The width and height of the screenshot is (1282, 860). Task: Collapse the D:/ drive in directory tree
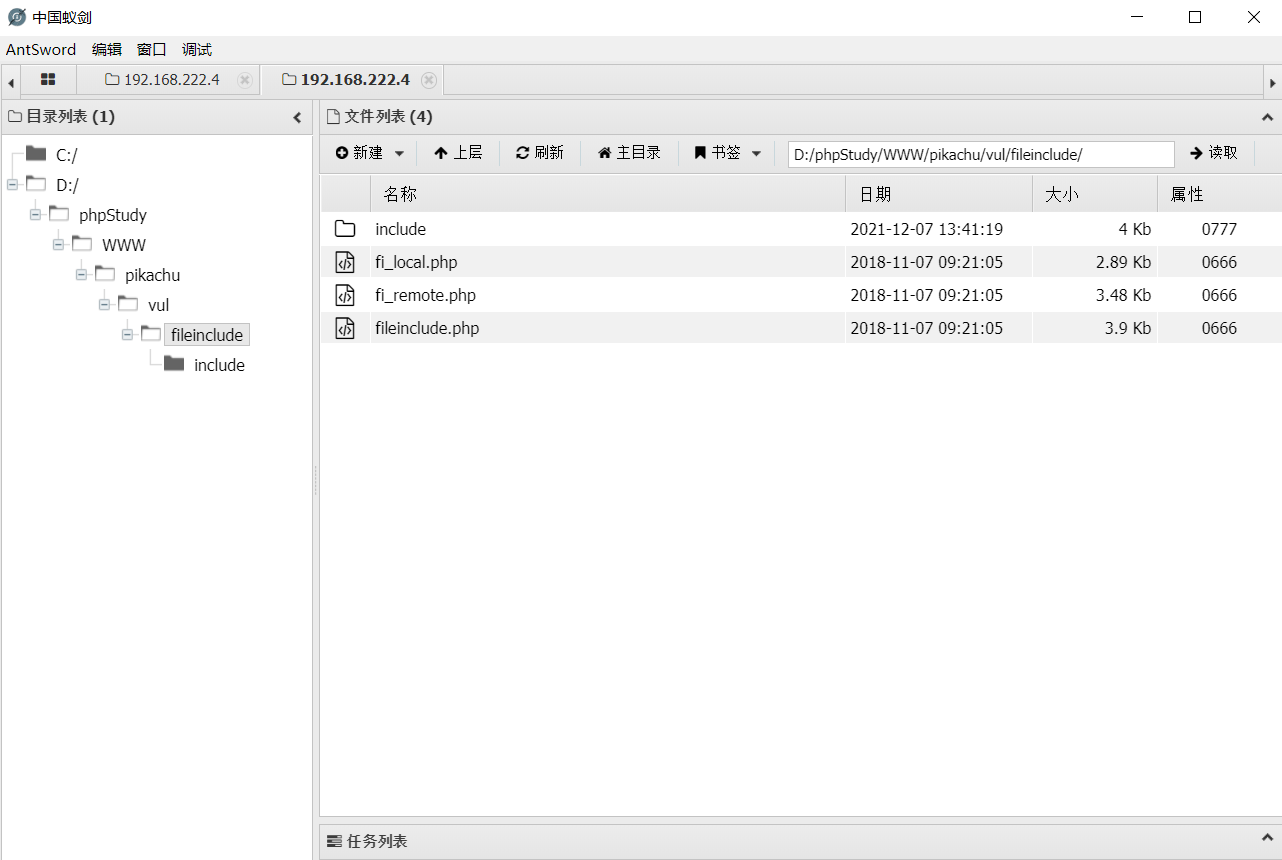(11, 184)
